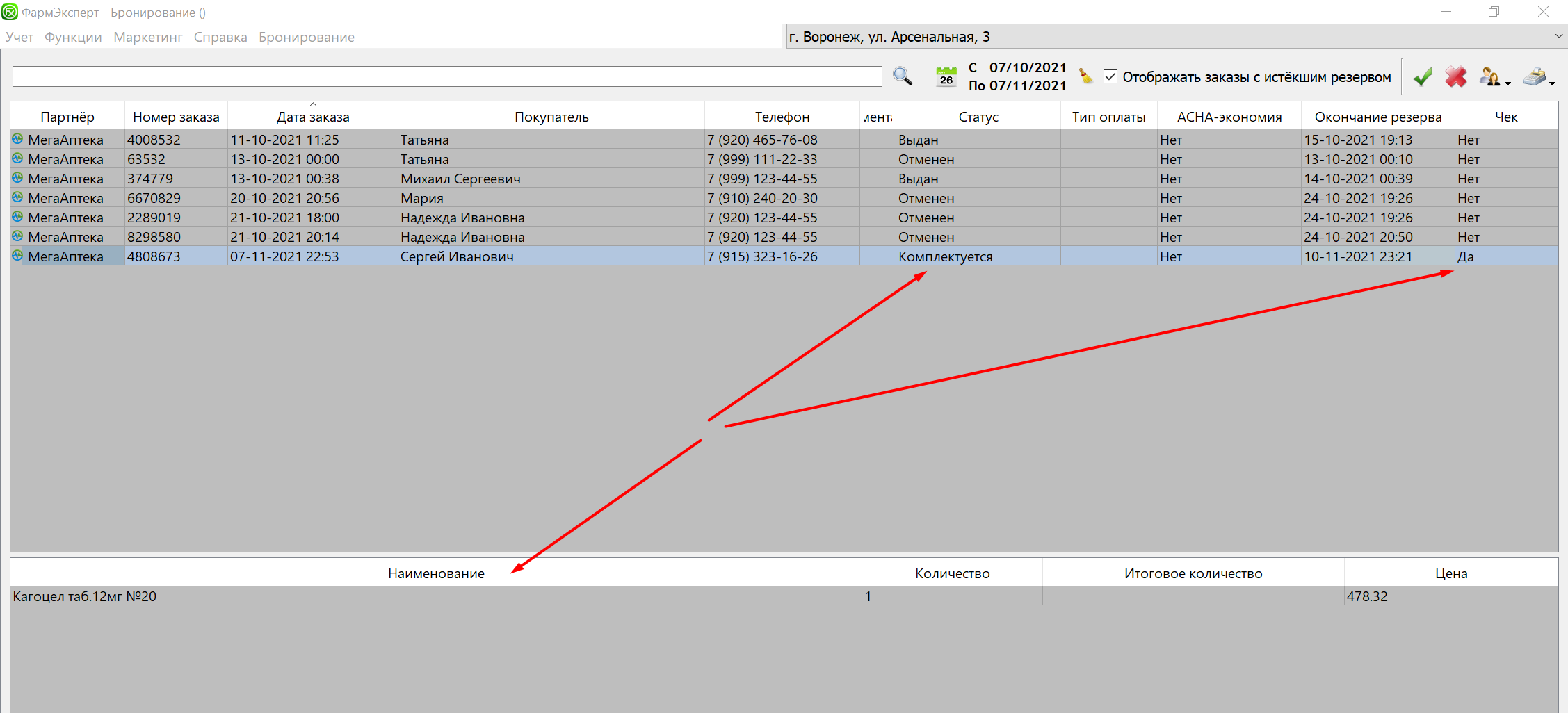Click the green checkmark confirm icon

pyautogui.click(x=1423, y=76)
